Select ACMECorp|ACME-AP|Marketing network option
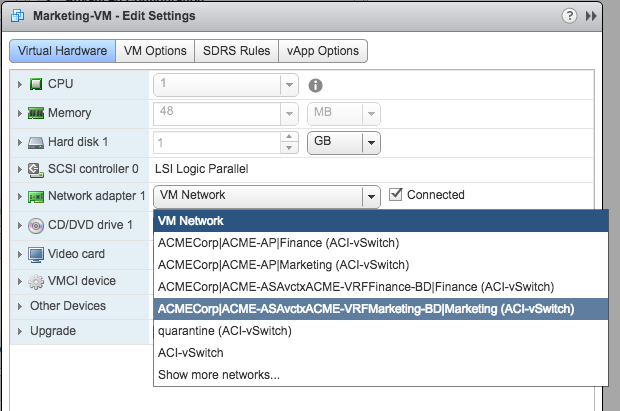 (x=381, y=265)
